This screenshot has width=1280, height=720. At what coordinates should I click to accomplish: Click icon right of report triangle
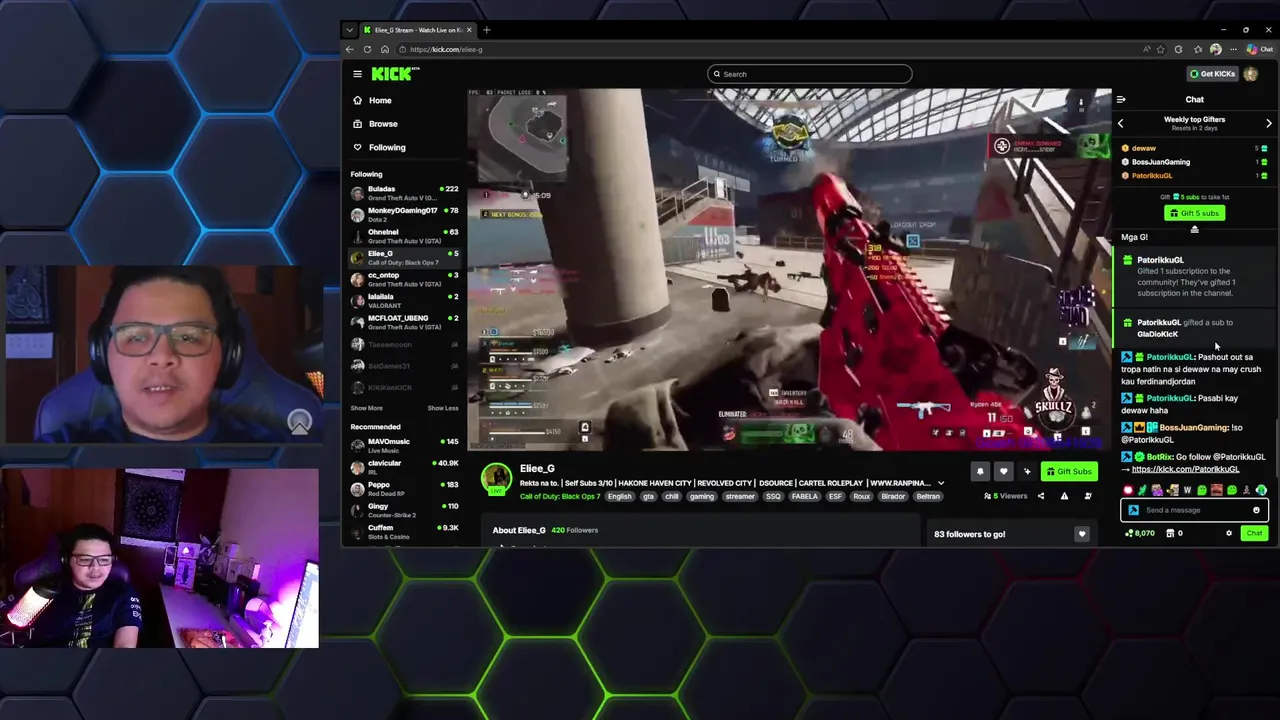1088,496
